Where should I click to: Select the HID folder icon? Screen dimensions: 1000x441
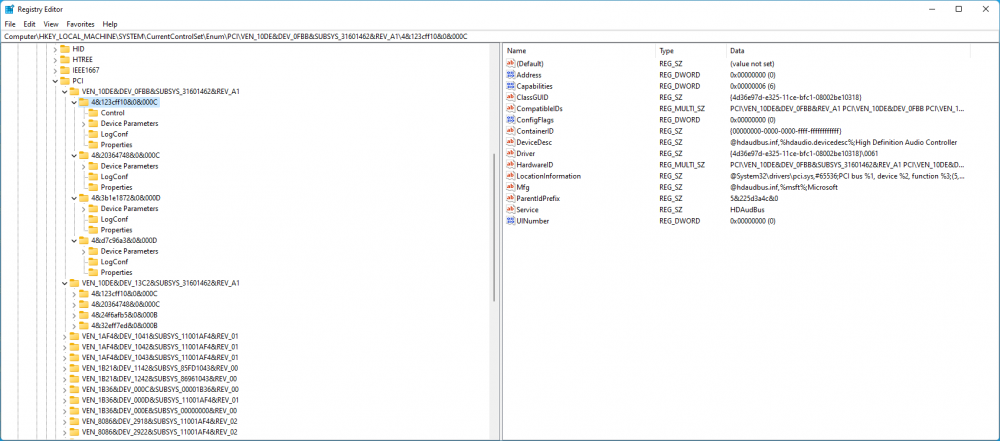[64, 49]
